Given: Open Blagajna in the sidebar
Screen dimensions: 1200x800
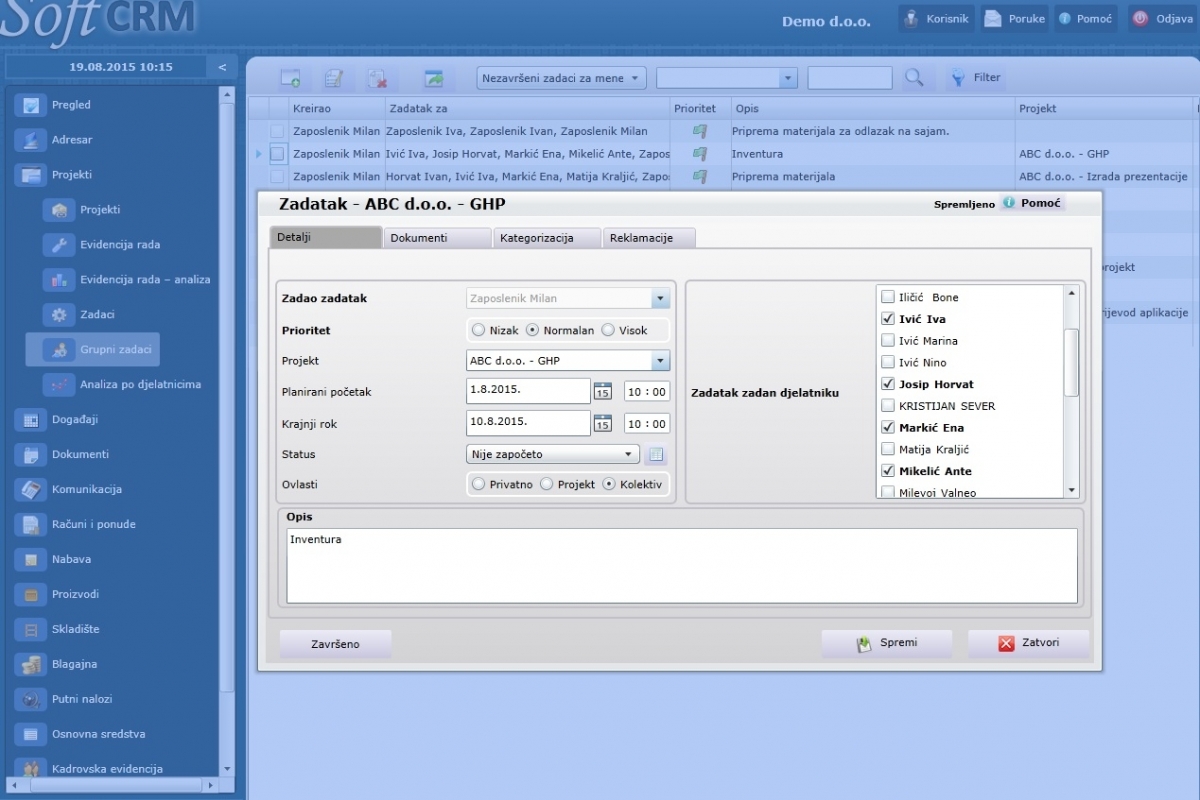Looking at the screenshot, I should tap(74, 665).
